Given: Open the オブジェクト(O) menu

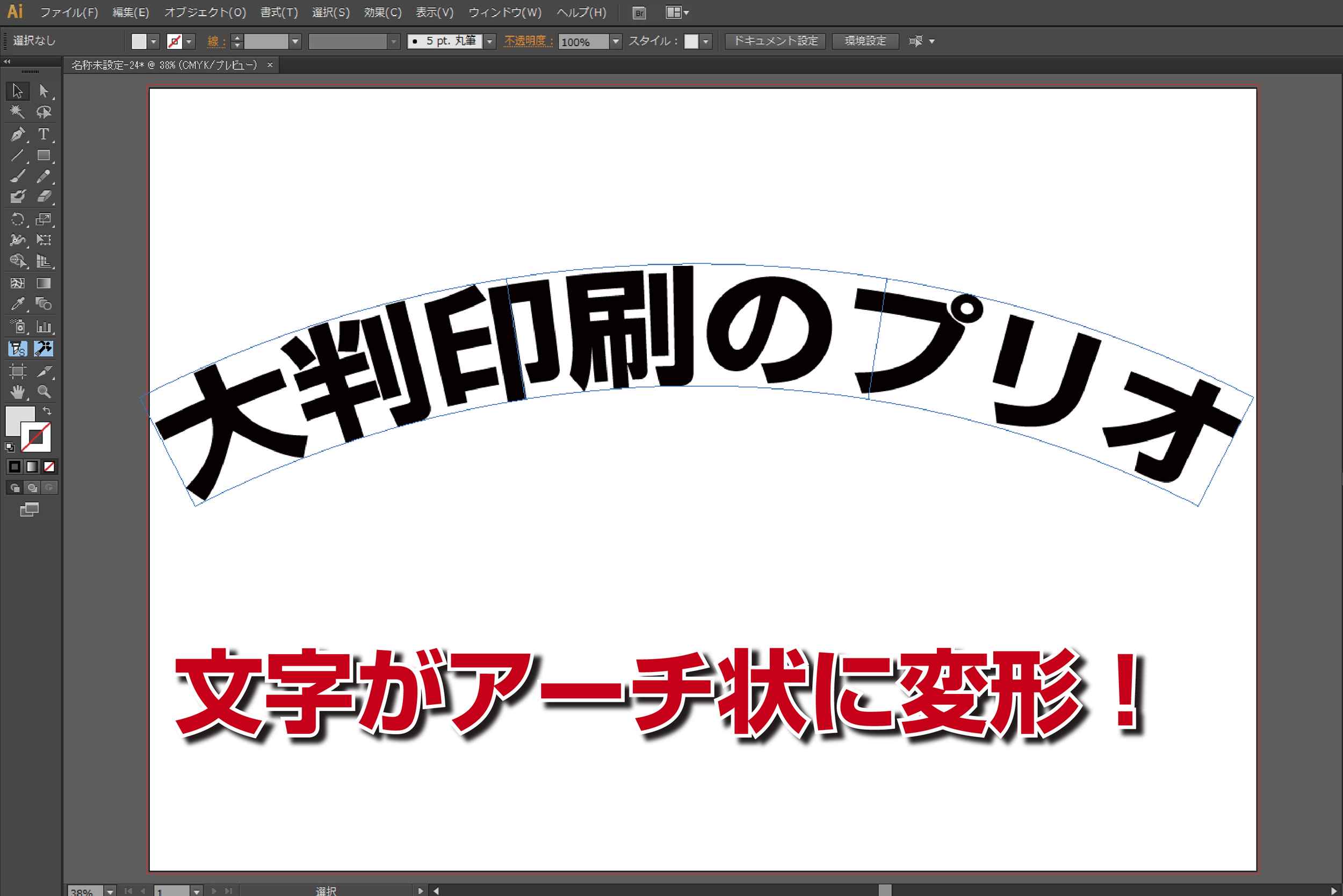Looking at the screenshot, I should (x=205, y=12).
